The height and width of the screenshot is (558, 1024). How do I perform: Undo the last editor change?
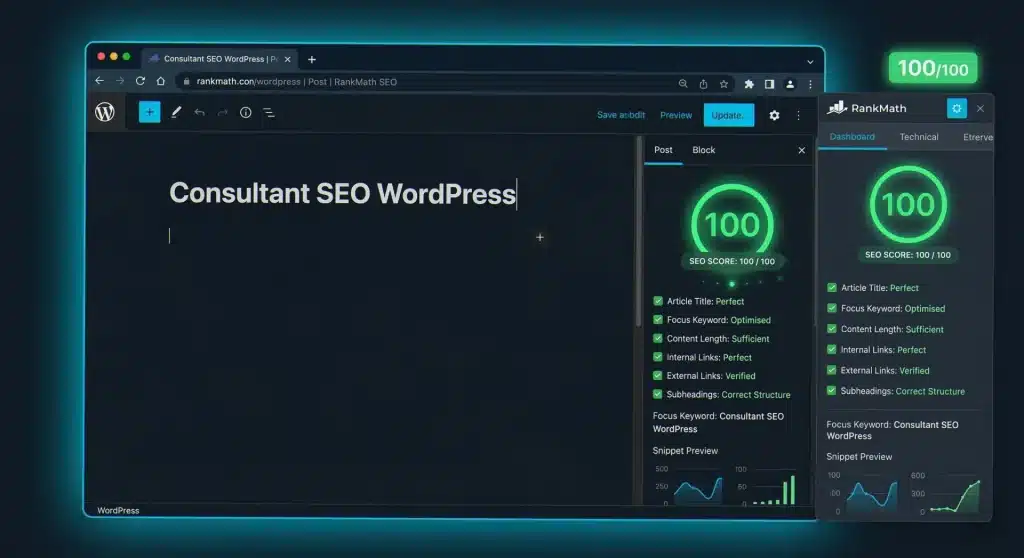[x=199, y=112]
